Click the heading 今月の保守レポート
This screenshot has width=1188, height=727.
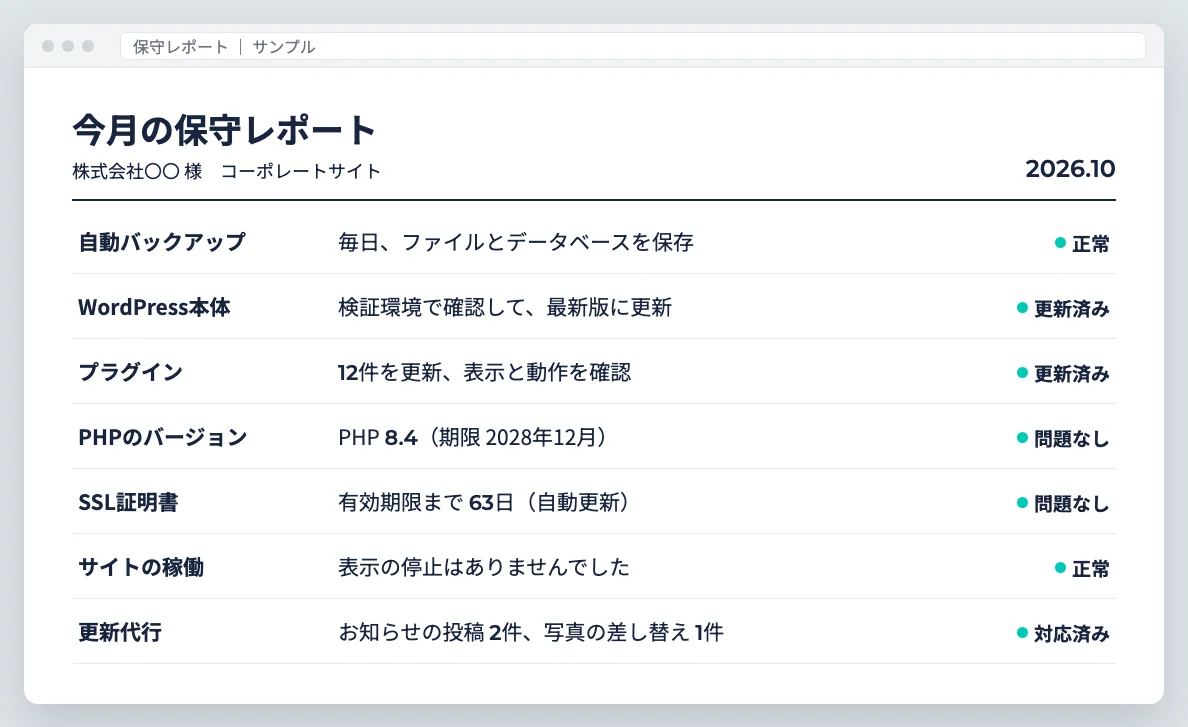click(x=224, y=129)
